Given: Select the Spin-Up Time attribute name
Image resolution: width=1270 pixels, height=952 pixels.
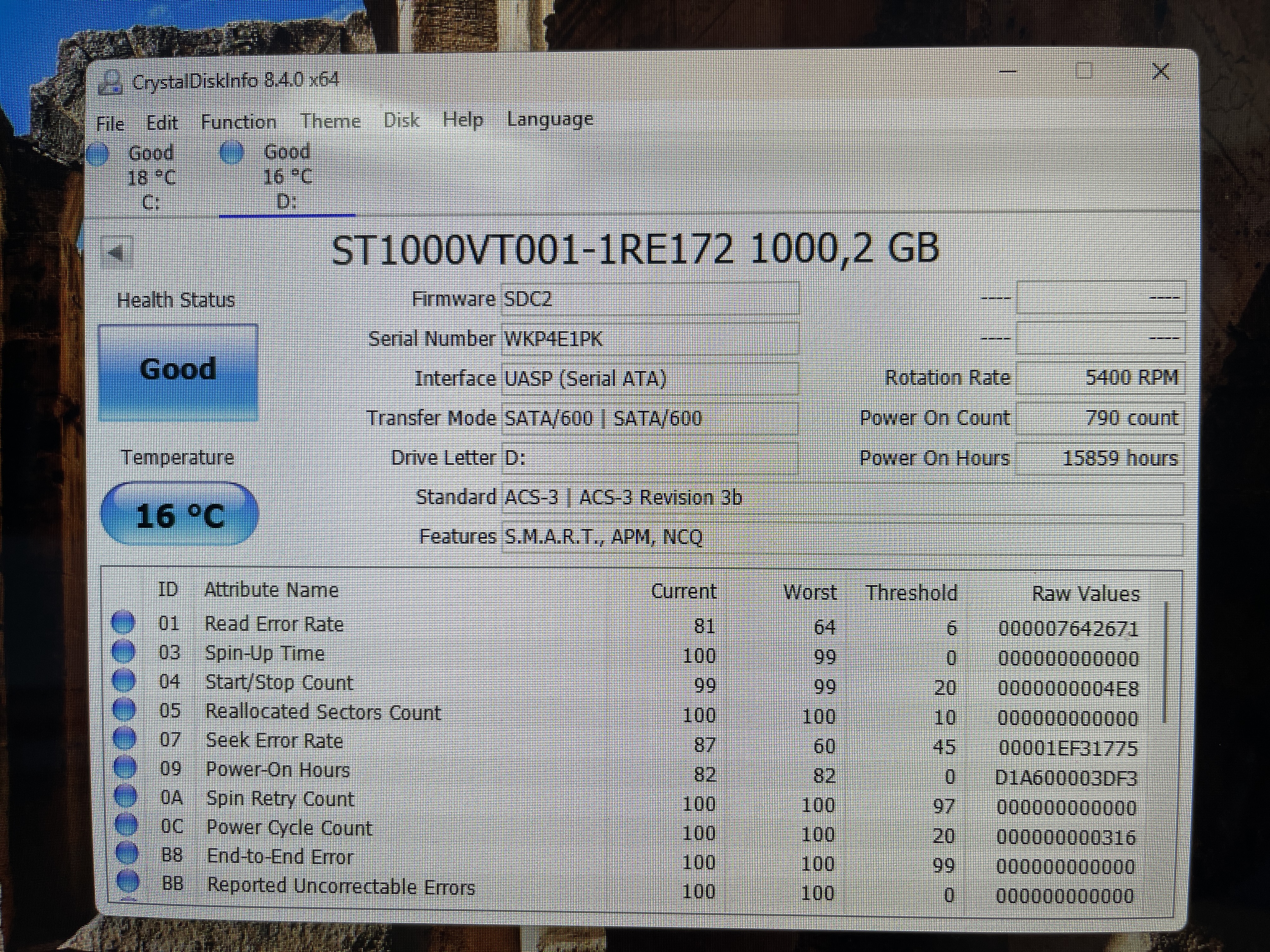Looking at the screenshot, I should pos(265,653).
